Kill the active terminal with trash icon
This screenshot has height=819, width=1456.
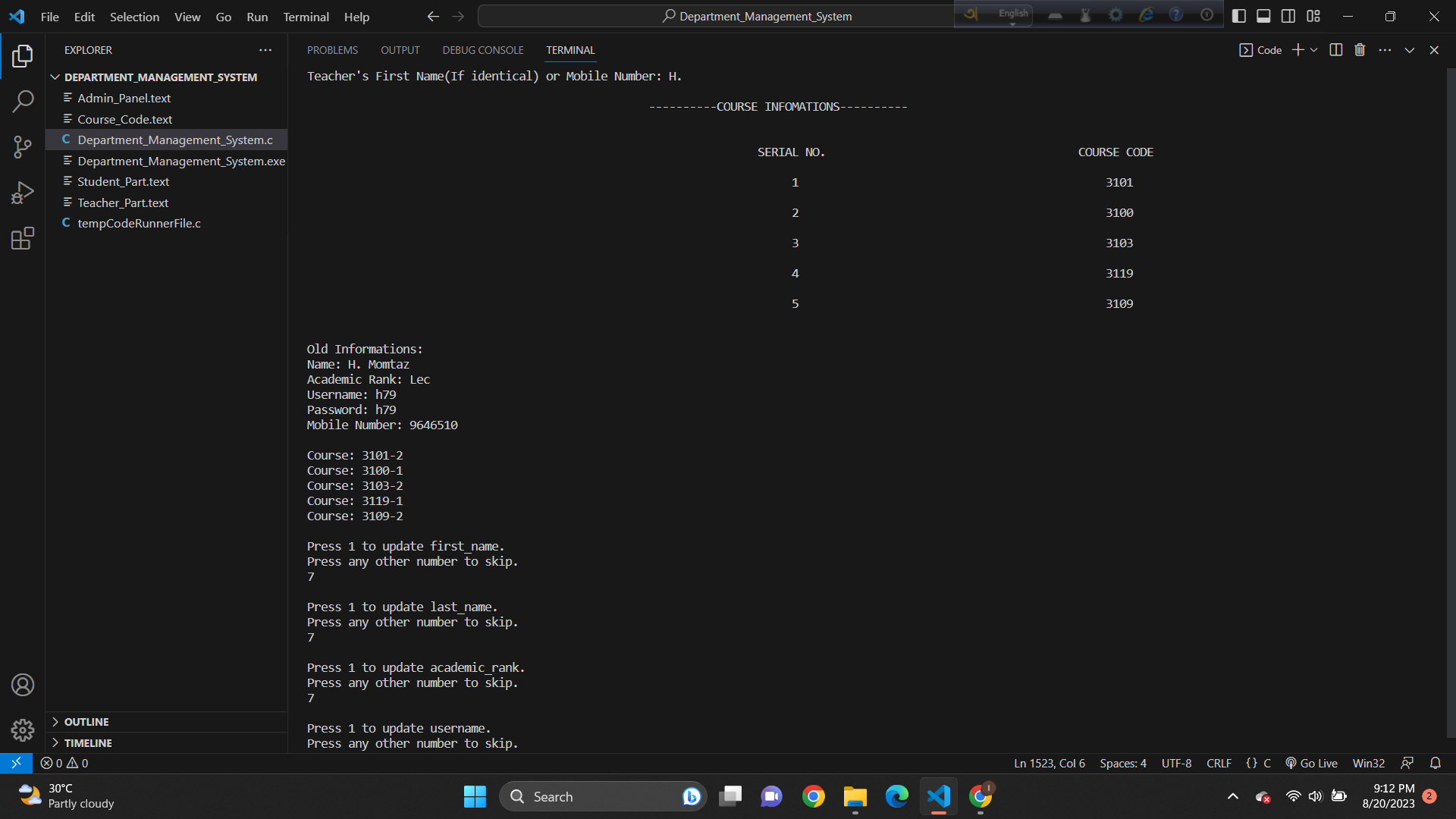(x=1360, y=49)
